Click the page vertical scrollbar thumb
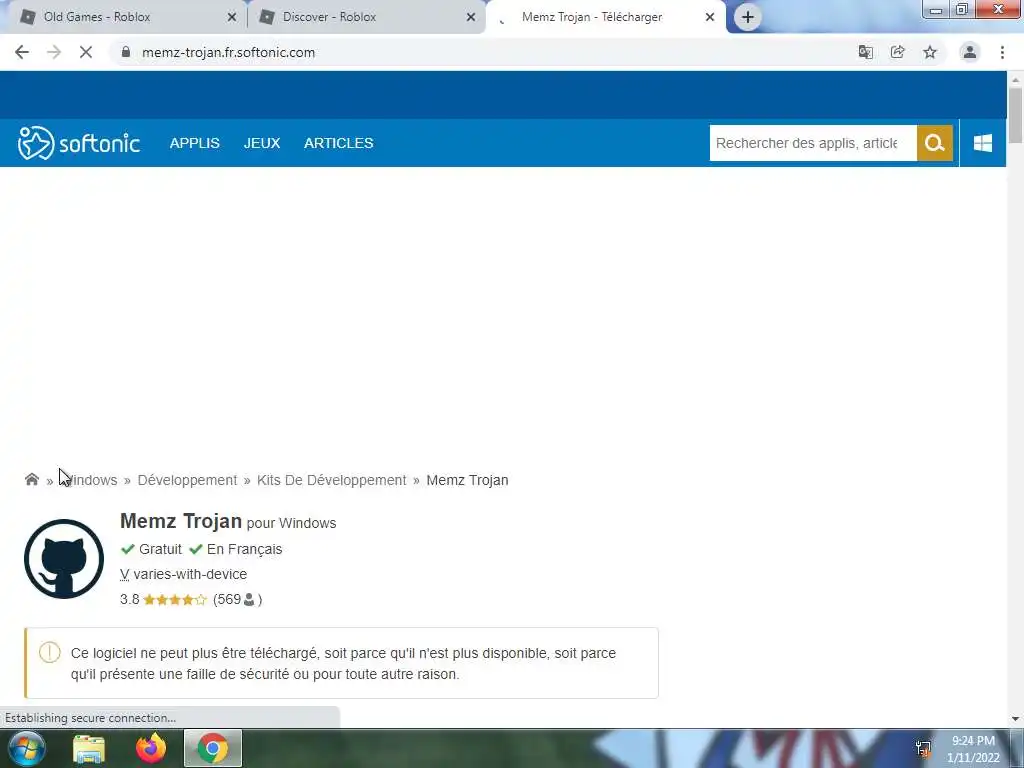Image resolution: width=1024 pixels, height=768 pixels. (1015, 115)
